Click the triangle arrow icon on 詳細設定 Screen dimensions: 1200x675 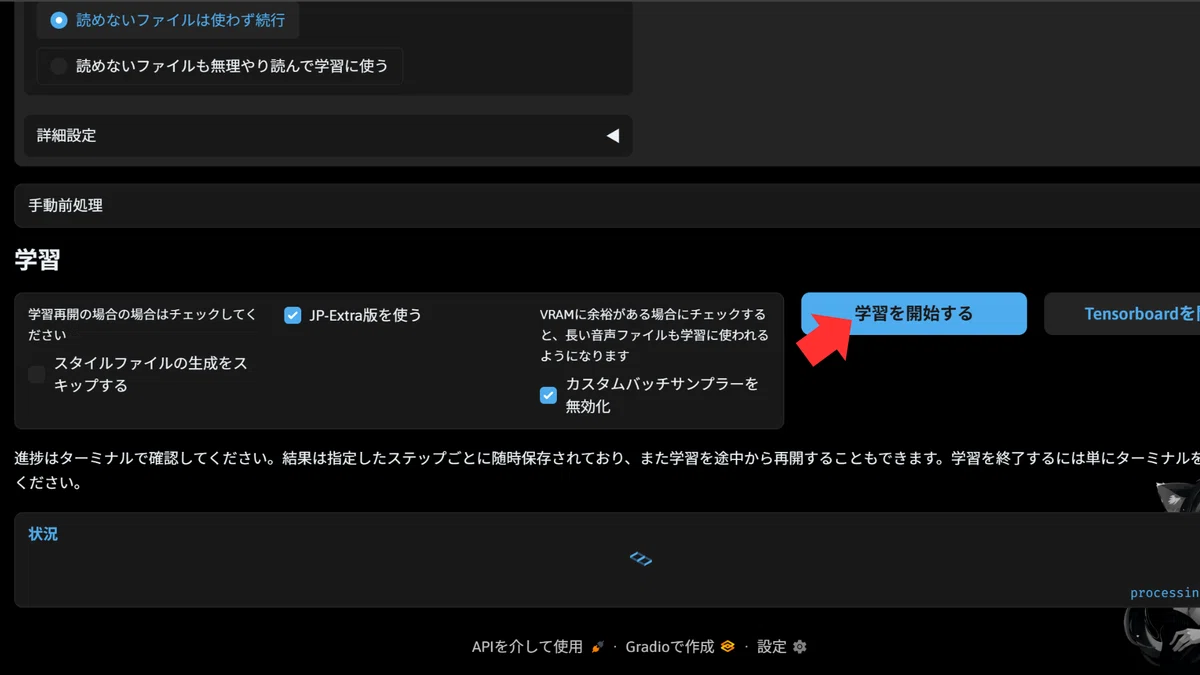point(613,135)
